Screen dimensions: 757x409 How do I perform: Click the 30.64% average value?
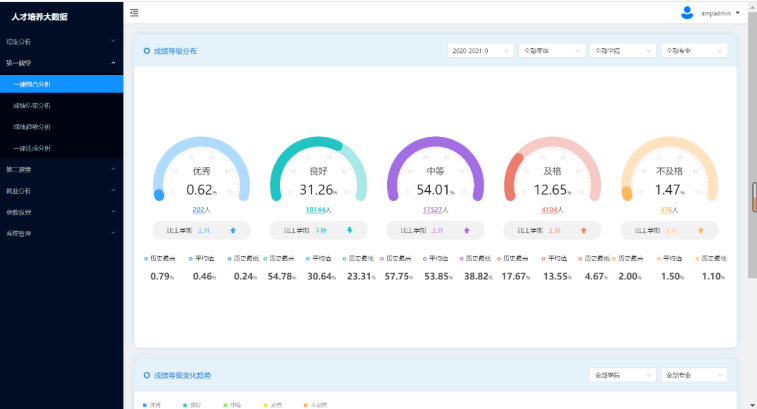(322, 276)
